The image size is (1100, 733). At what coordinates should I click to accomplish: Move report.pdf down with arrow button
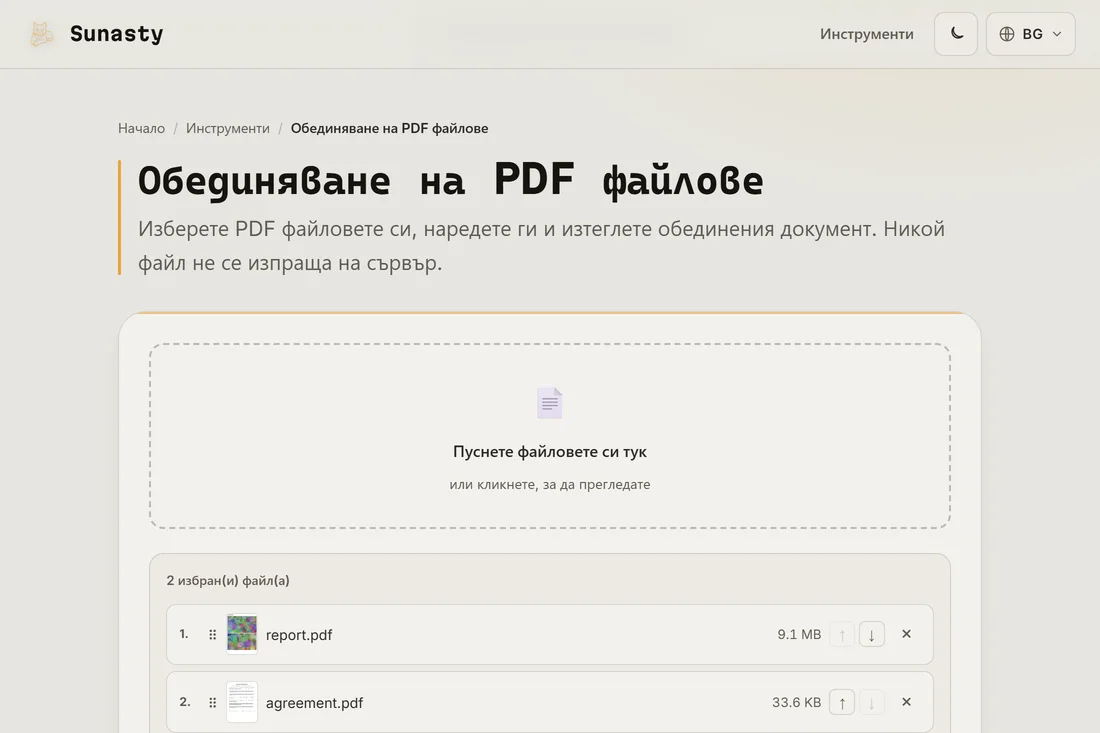(871, 635)
